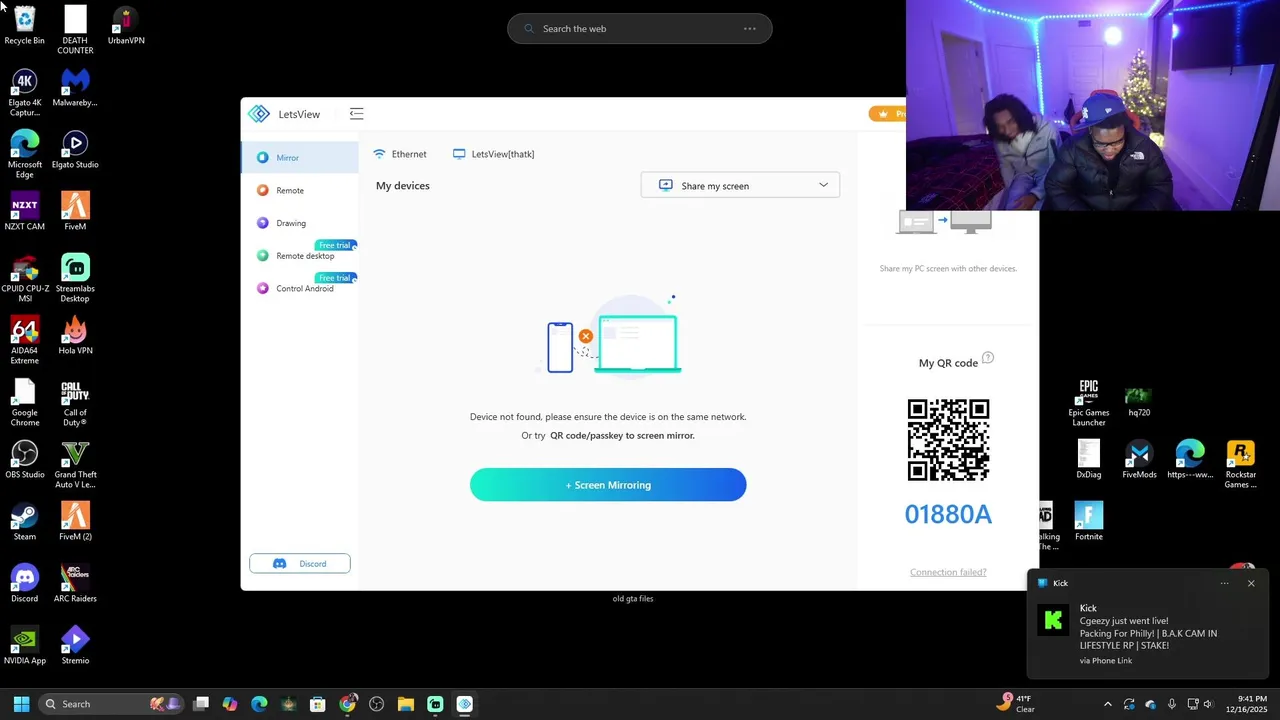1280x720 pixels.
Task: Click the orange premium crown button
Action: tap(888, 114)
